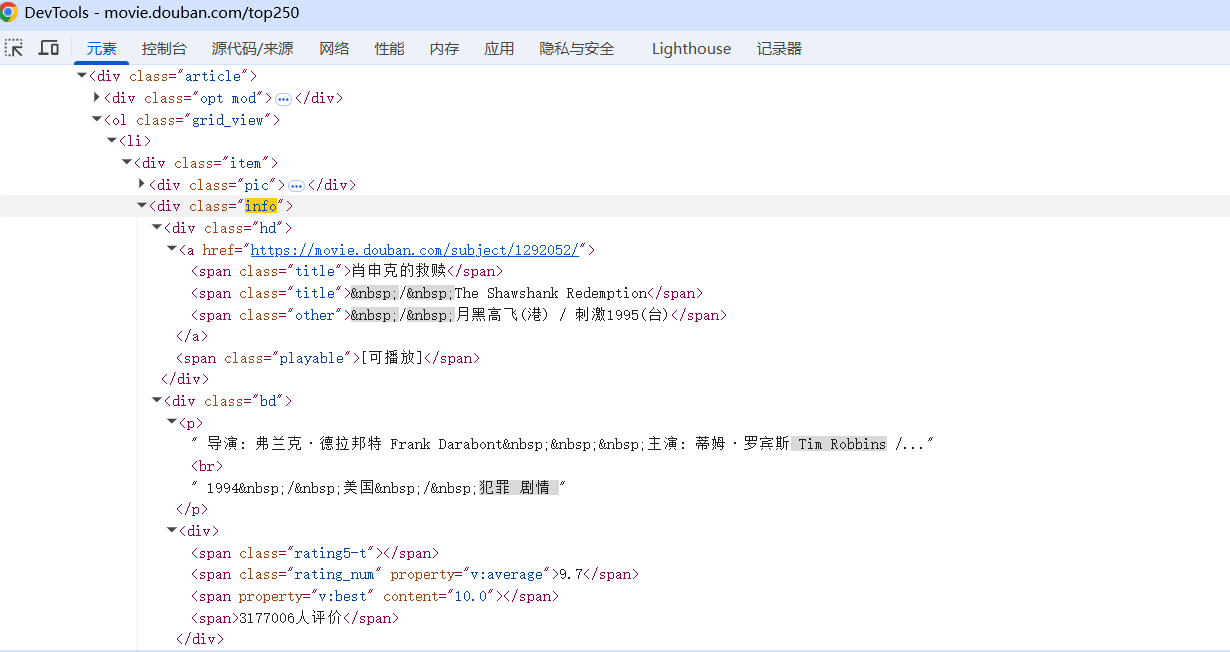
Task: Collapse the li element node
Action: [x=112, y=141]
